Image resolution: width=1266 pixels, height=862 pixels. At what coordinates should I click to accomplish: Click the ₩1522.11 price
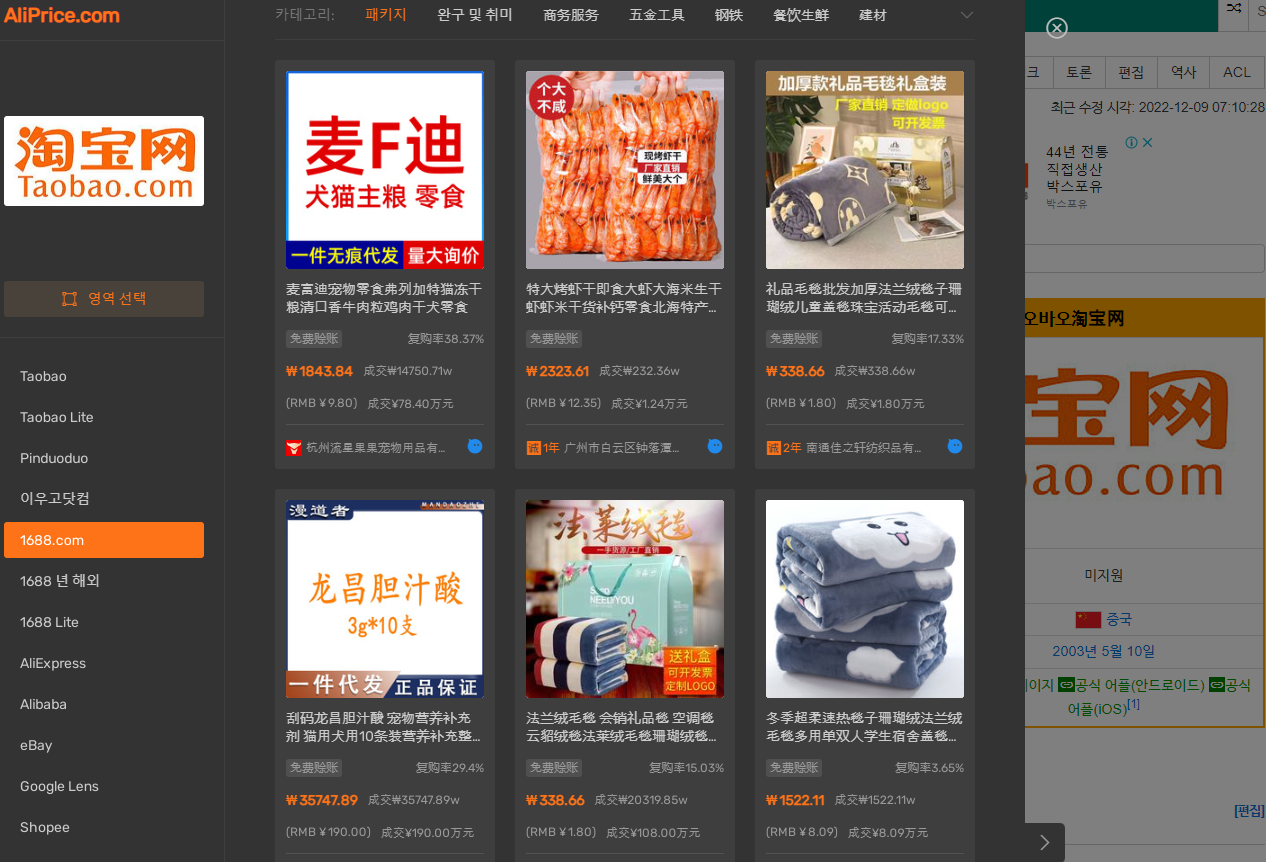pos(795,800)
